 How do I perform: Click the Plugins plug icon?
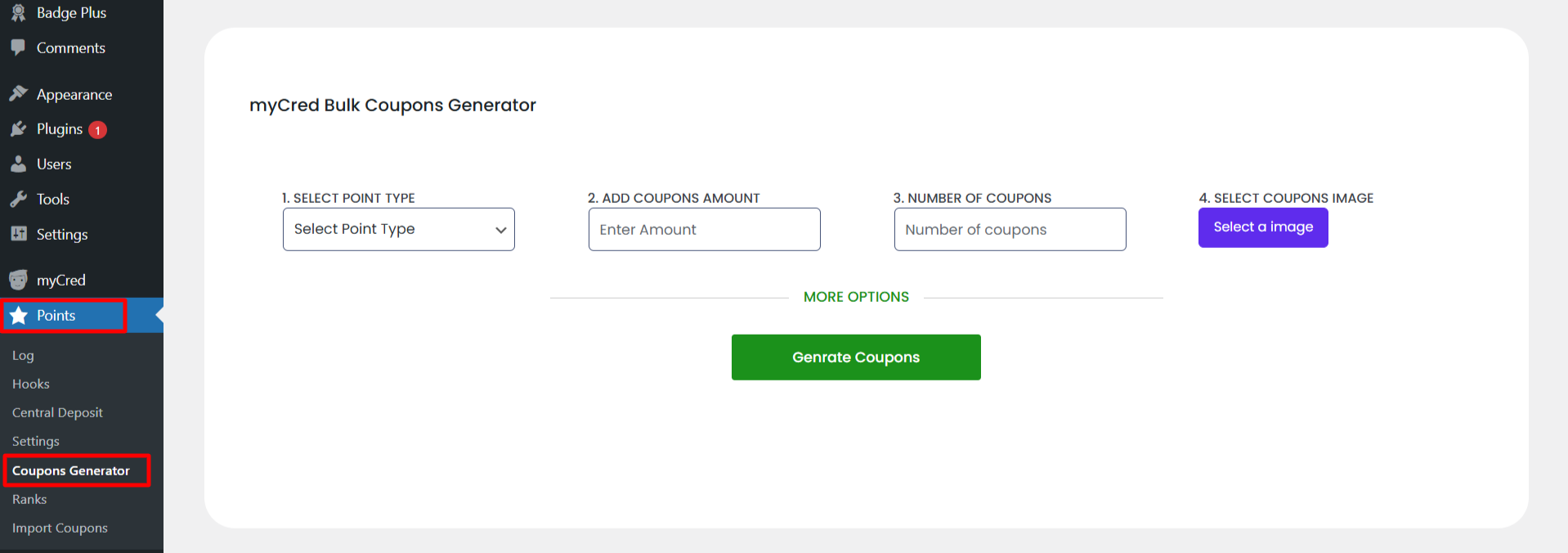pos(18,129)
